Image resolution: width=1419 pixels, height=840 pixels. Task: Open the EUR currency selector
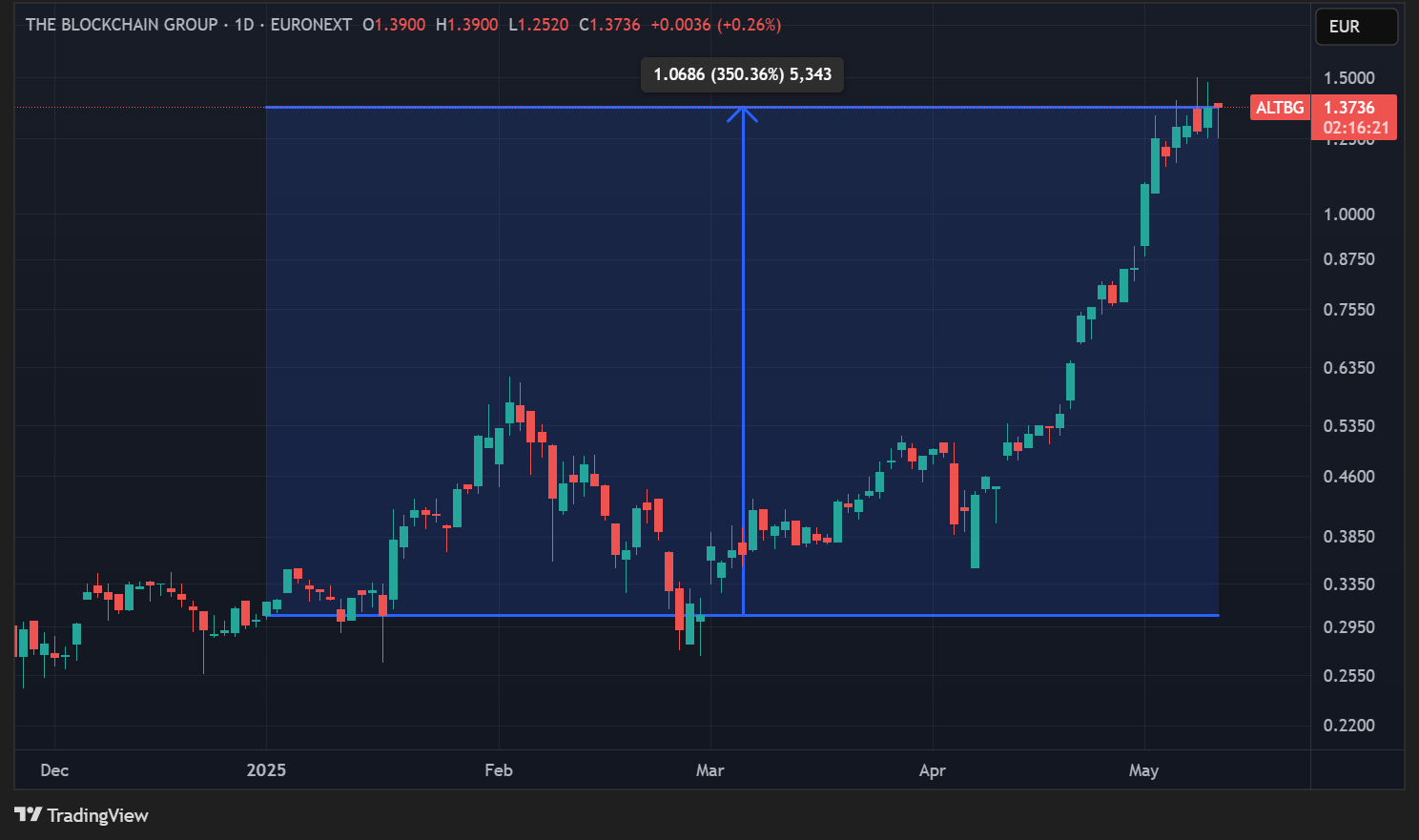coord(1355,27)
